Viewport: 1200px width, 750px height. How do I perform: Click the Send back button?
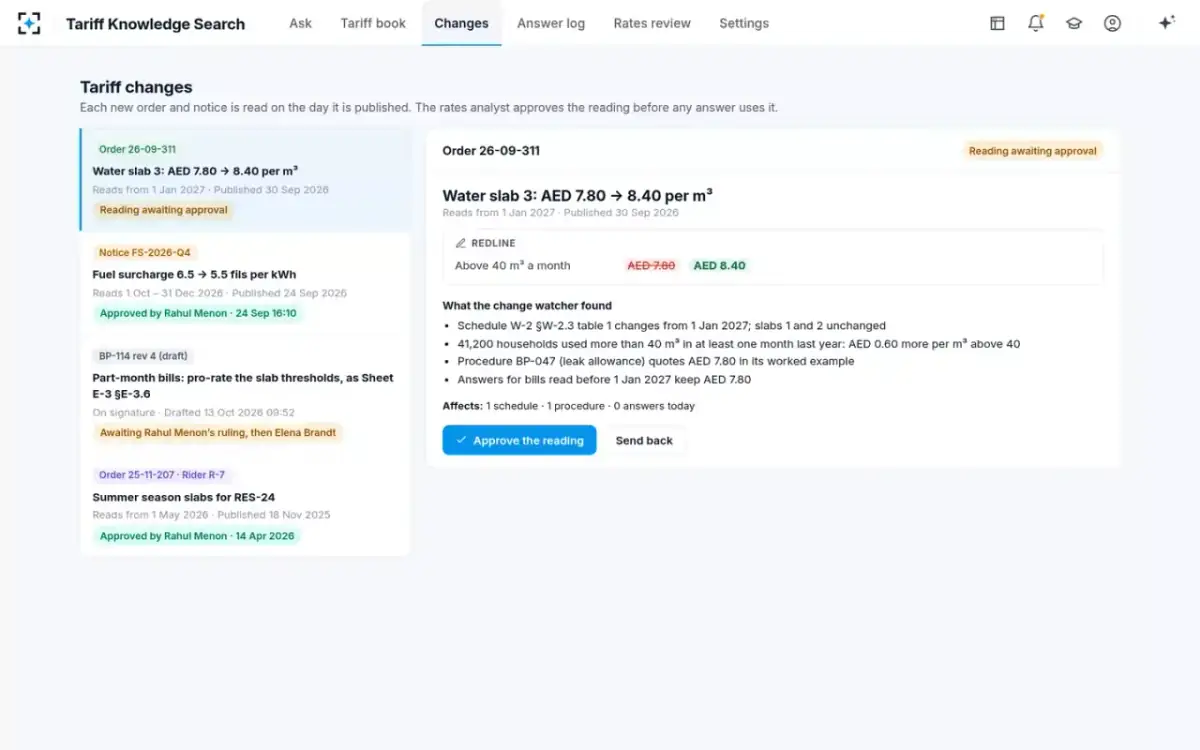click(x=644, y=440)
